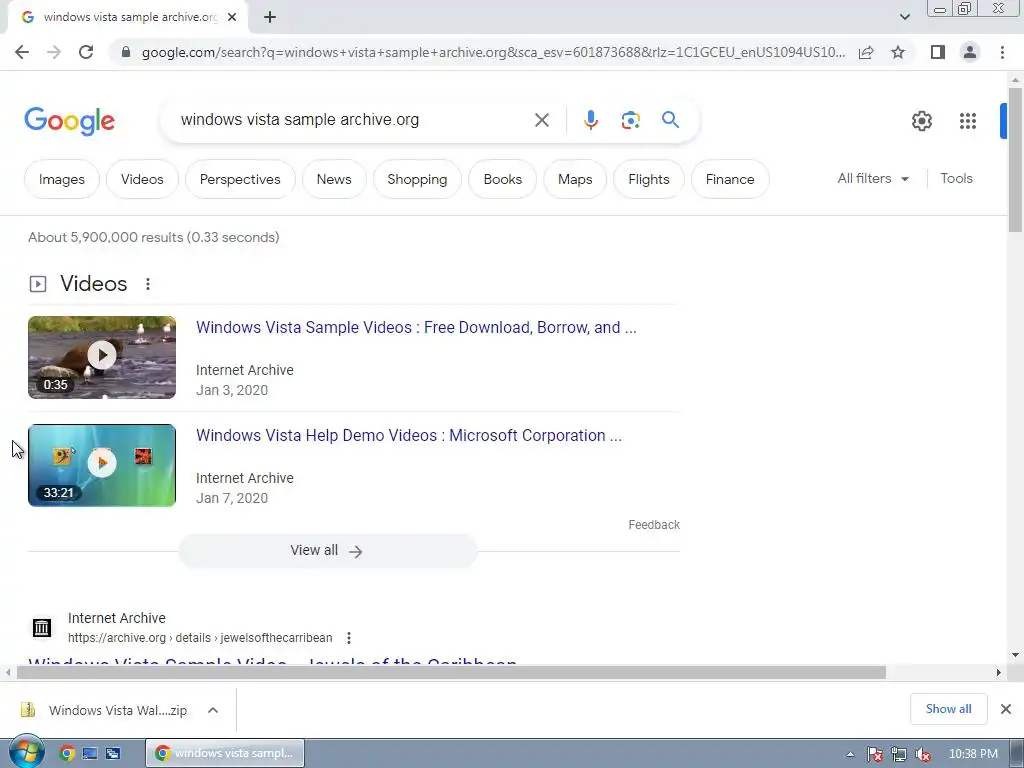
Task: Open the Chrome profile avatar
Action: click(x=970, y=52)
